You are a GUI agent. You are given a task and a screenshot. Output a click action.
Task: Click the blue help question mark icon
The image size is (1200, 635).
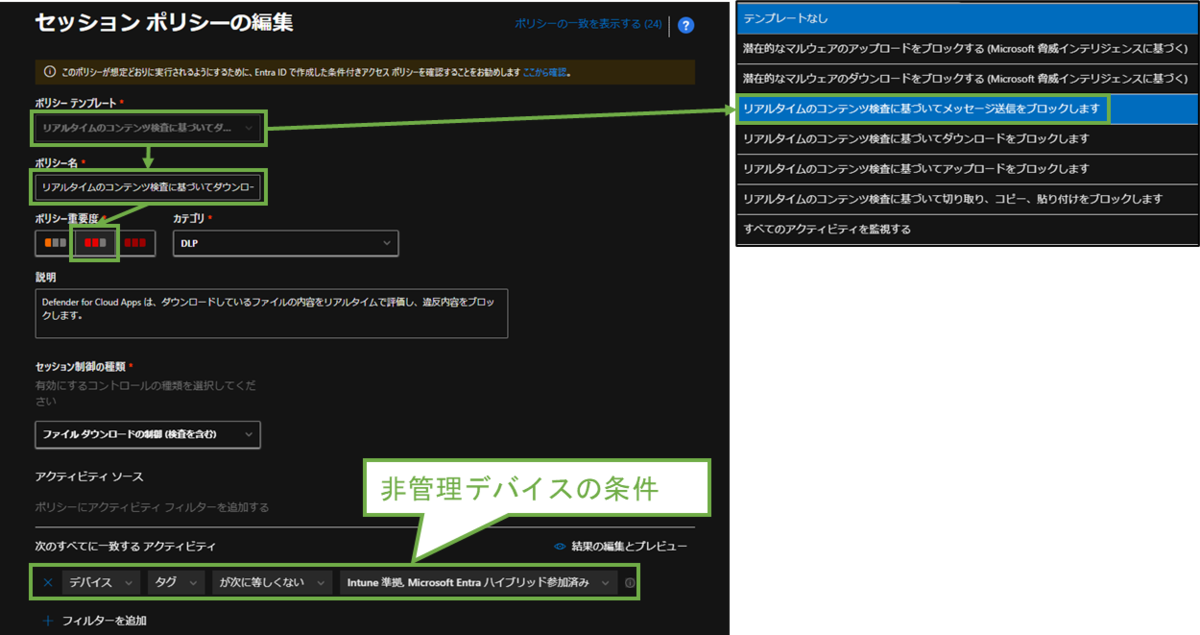[686, 25]
